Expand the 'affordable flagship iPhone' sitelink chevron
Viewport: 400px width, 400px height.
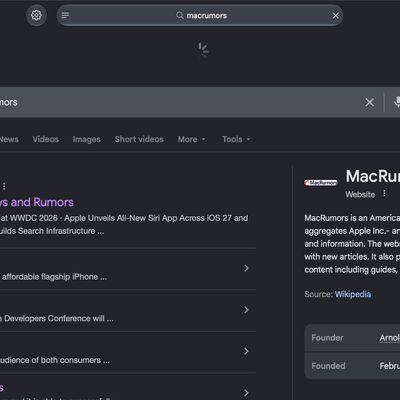tap(246, 268)
